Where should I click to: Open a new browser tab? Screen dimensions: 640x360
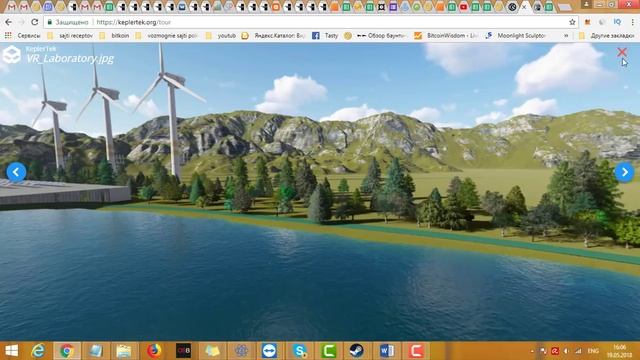pos(565,7)
